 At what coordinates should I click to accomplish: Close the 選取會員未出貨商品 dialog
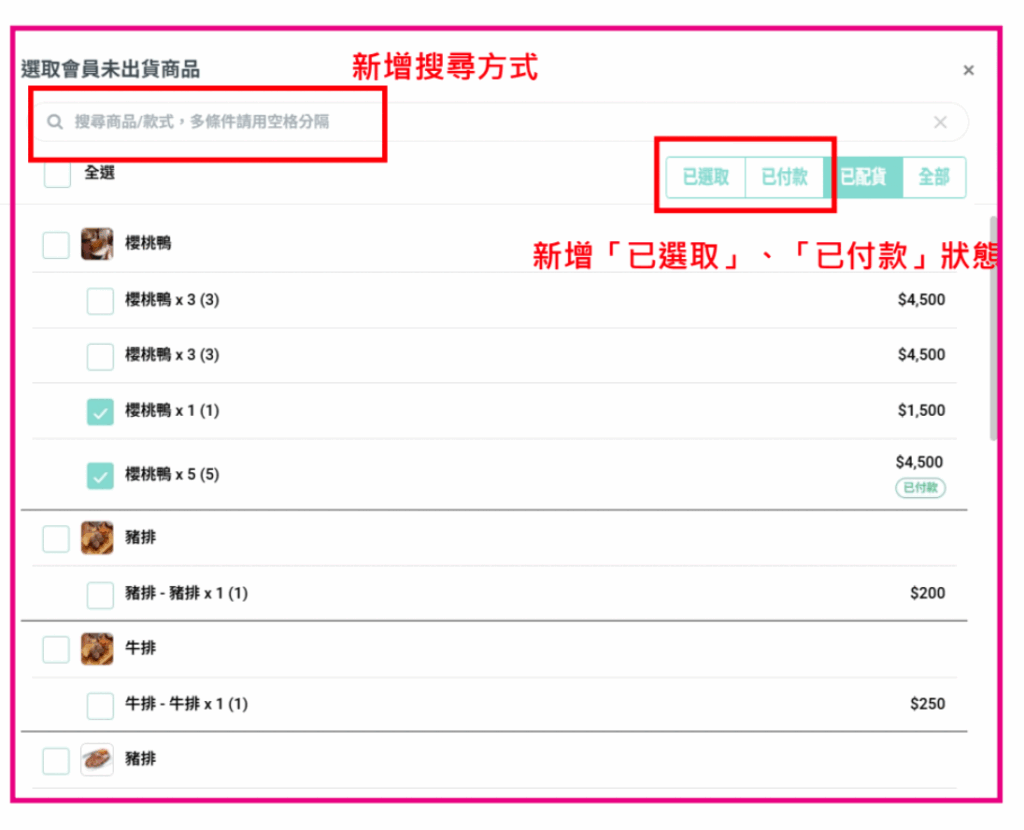tap(968, 70)
